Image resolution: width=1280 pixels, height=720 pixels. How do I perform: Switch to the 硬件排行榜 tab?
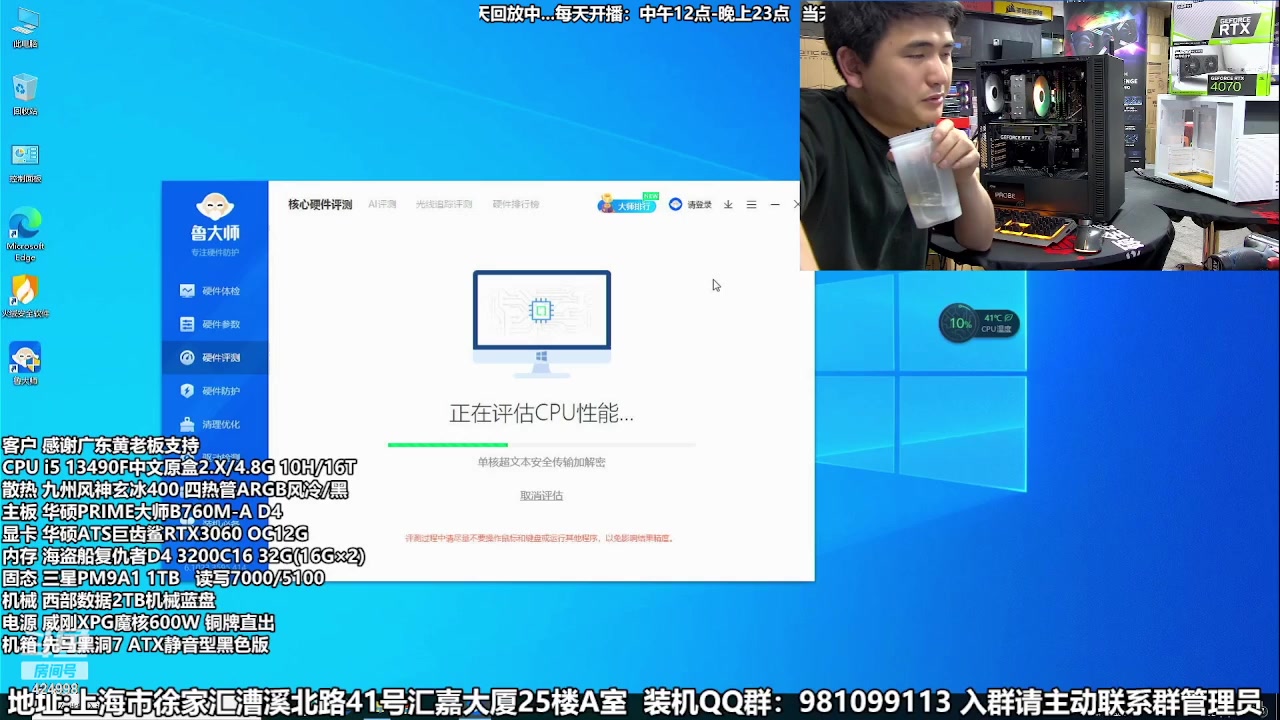pos(516,204)
